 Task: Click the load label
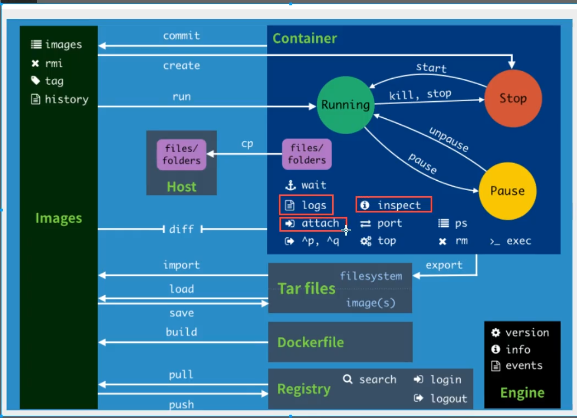pyautogui.click(x=182, y=289)
